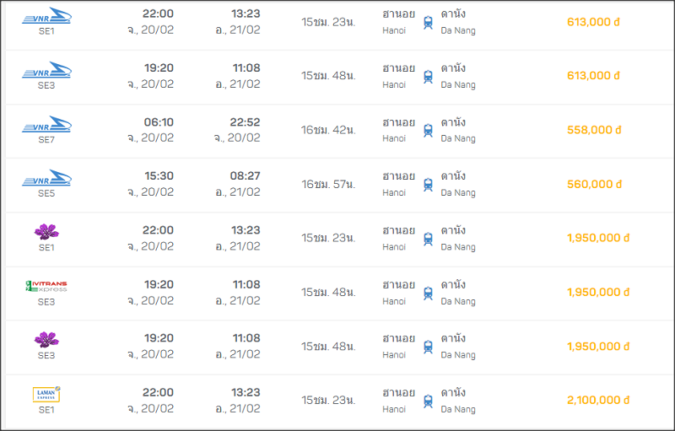Select the 613,000 đ price for the VNR SE1 train
The width and height of the screenshot is (675, 431).
(x=593, y=22)
